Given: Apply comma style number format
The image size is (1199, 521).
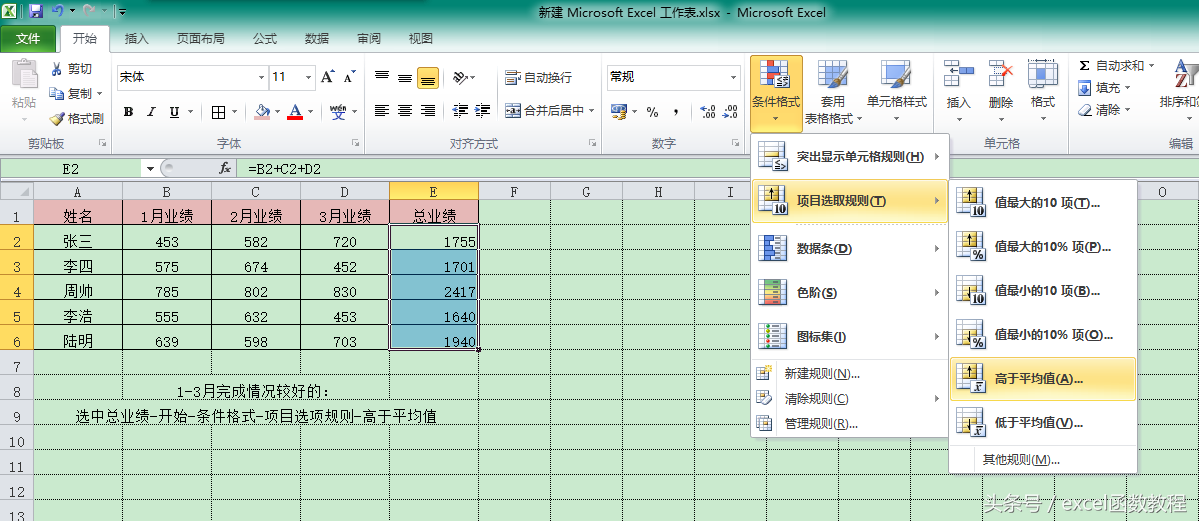Looking at the screenshot, I should coord(676,112).
